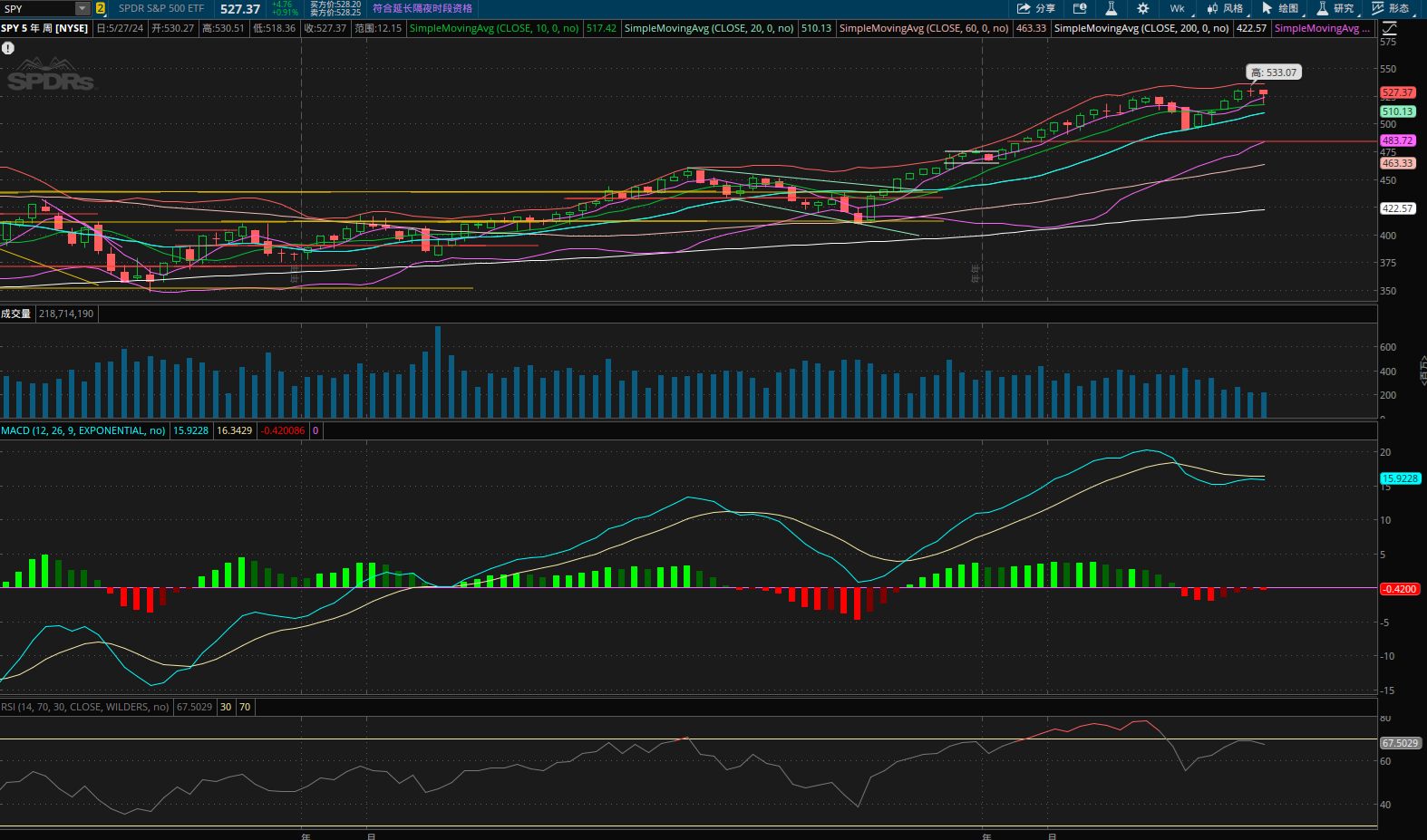Click the red -0.4200 MACD histogram tag
Viewport: 1427px width, 840px height.
pyautogui.click(x=1399, y=589)
